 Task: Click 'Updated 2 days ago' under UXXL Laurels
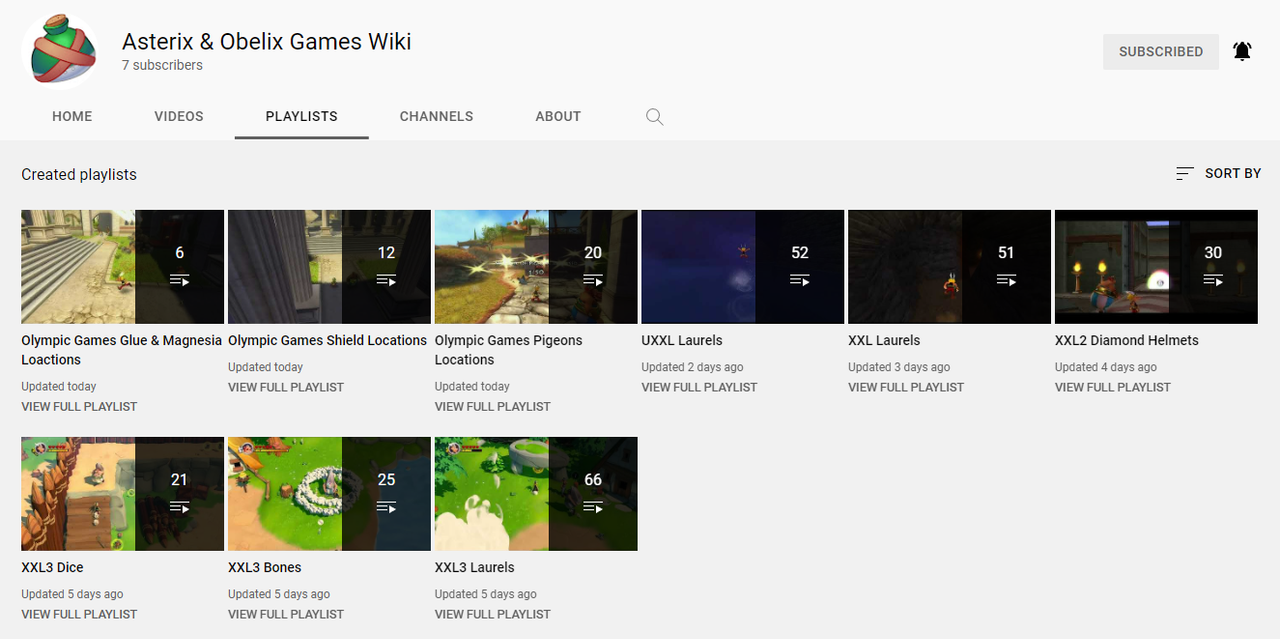pos(692,367)
